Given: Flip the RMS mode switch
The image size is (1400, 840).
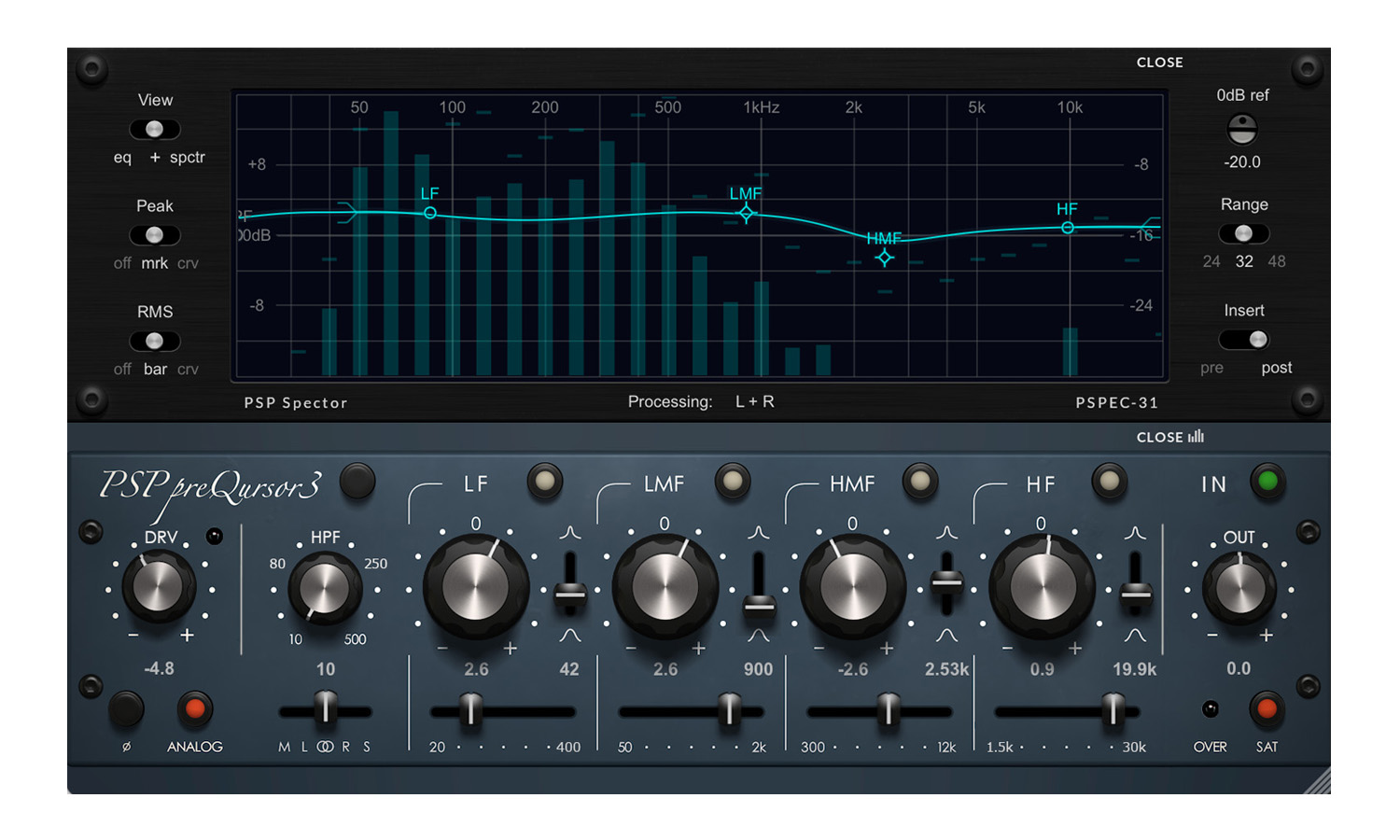Looking at the screenshot, I should tap(154, 341).
